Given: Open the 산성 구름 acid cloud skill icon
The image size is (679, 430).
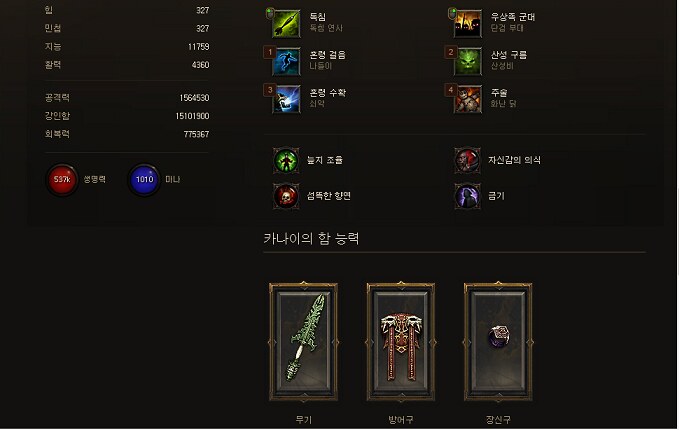Looking at the screenshot, I should [468, 61].
